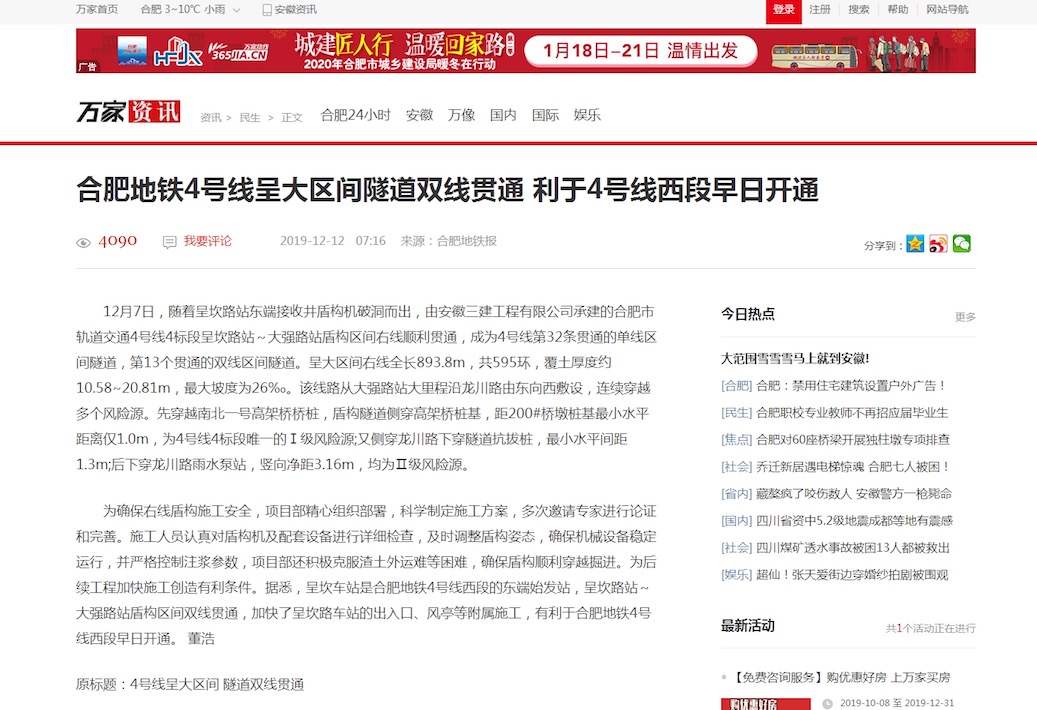The height and width of the screenshot is (710, 1037).
Task: Open the 娱乐 news tab
Action: click(586, 115)
